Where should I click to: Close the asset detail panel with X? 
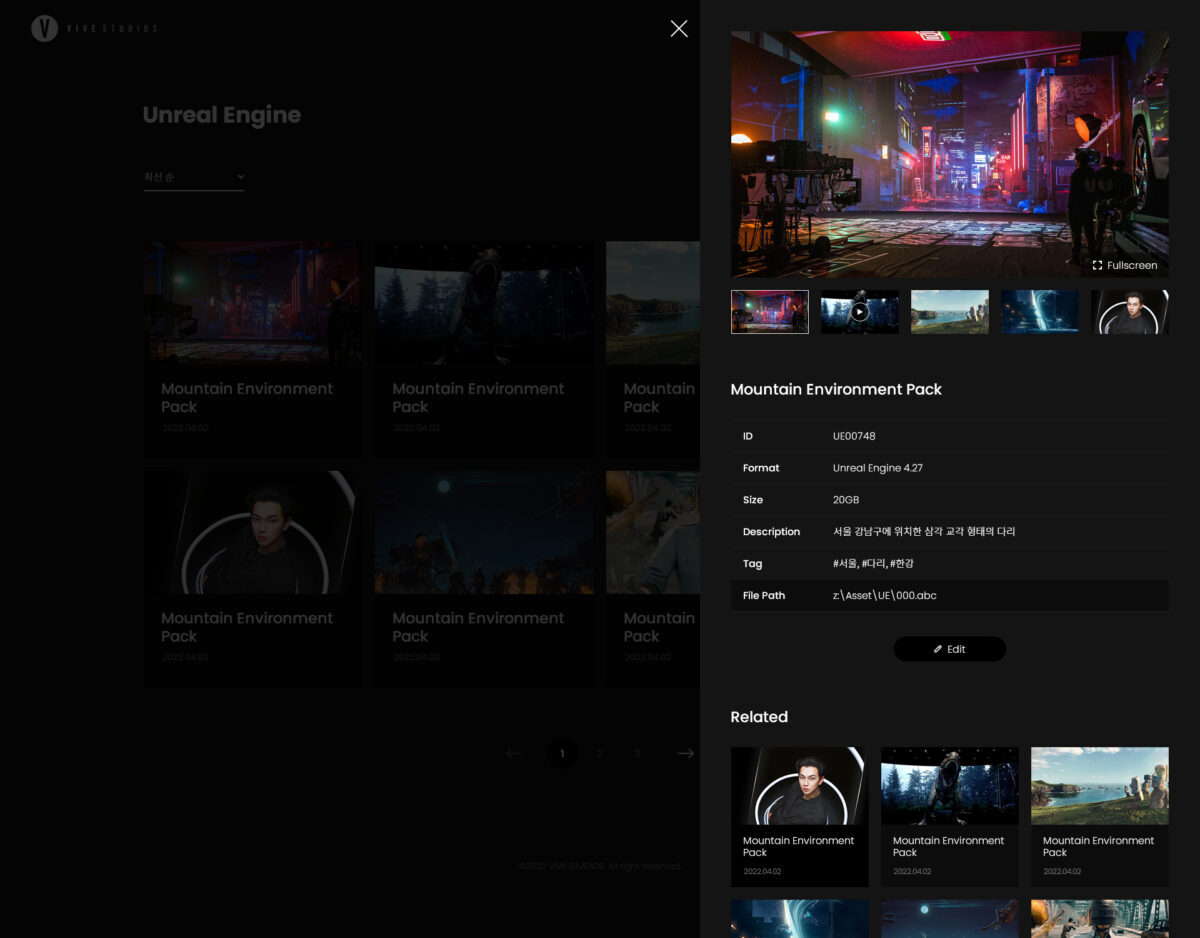[x=679, y=29]
